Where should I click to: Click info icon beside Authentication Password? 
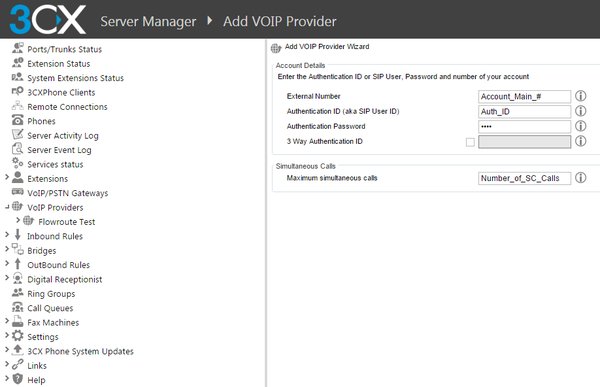[x=580, y=126]
